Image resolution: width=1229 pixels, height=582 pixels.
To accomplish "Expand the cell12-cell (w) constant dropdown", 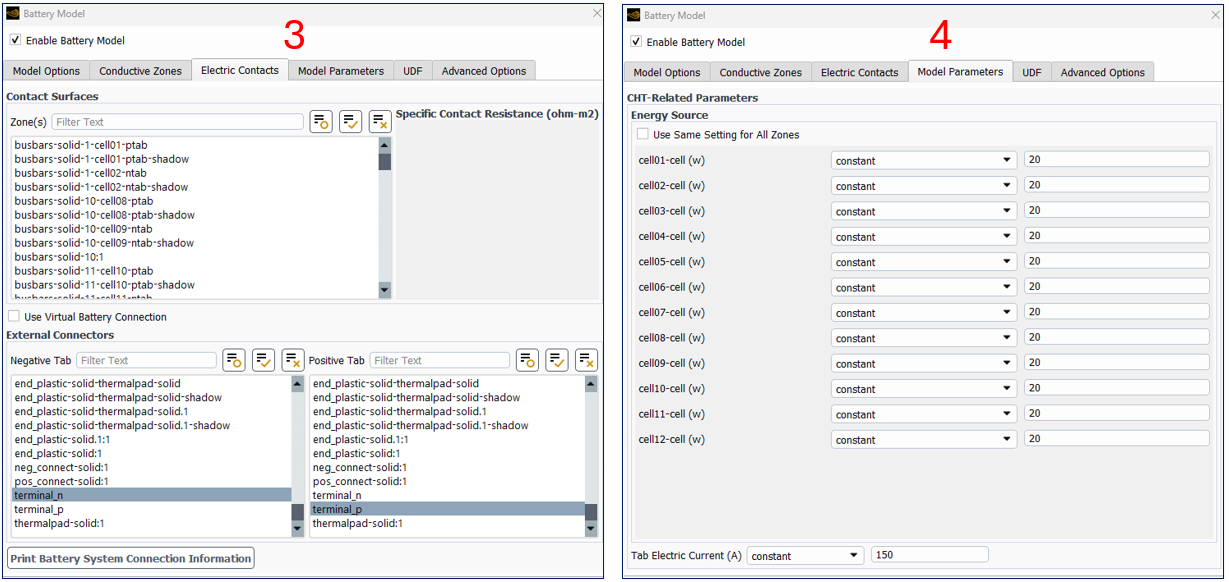I will [923, 439].
